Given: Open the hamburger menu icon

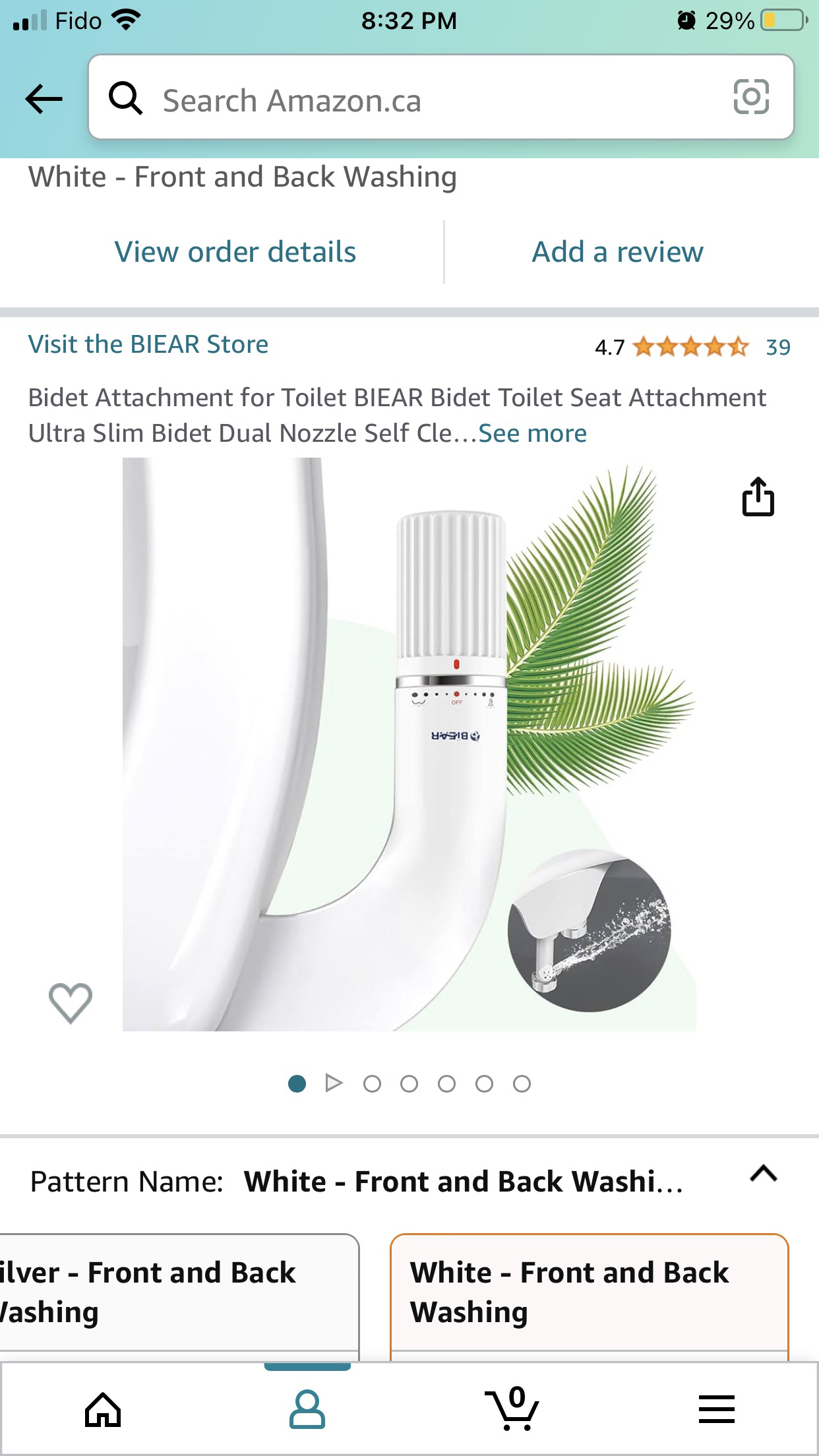Looking at the screenshot, I should tap(716, 1409).
